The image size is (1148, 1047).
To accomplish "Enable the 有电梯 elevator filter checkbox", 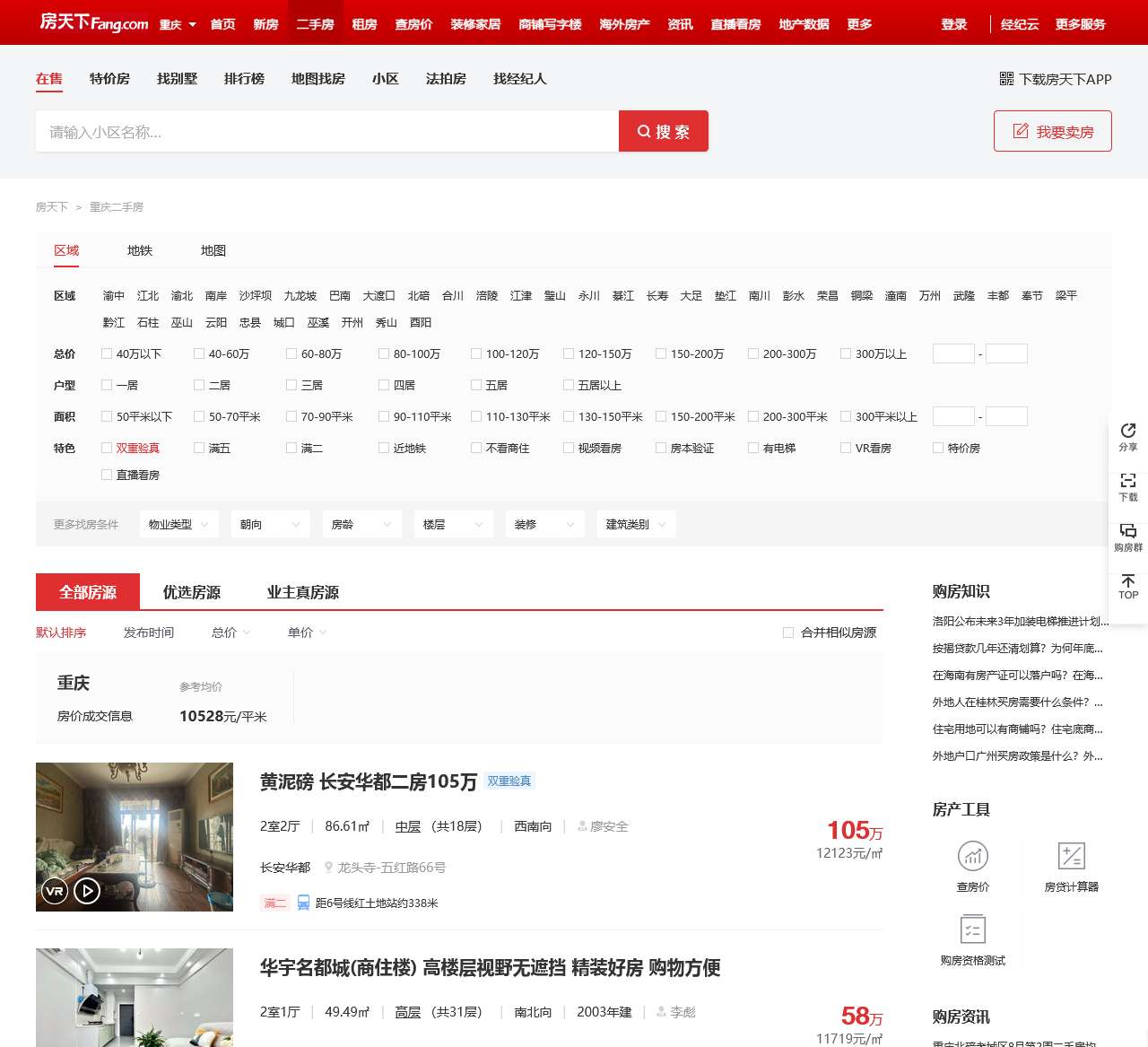I will click(x=753, y=447).
